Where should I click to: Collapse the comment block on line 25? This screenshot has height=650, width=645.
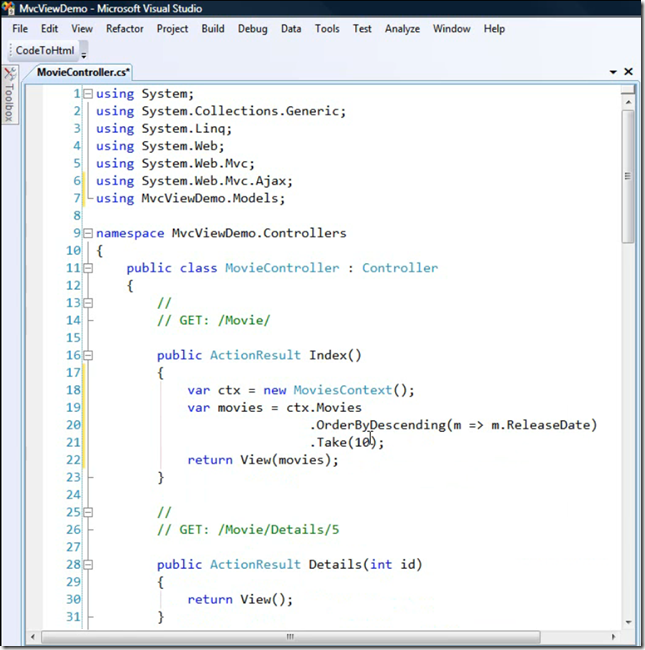(88, 512)
